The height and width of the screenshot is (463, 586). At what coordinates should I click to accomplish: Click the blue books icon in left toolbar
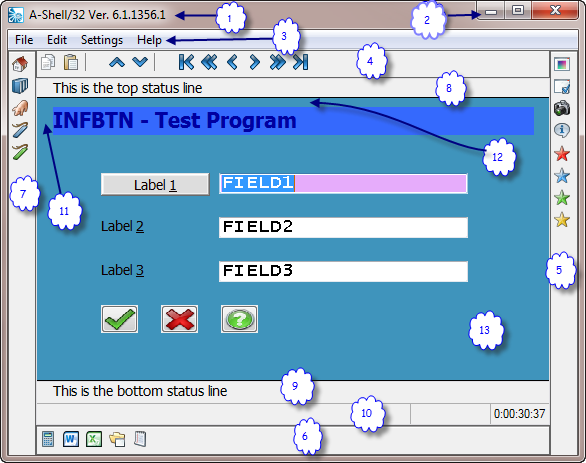20,86
